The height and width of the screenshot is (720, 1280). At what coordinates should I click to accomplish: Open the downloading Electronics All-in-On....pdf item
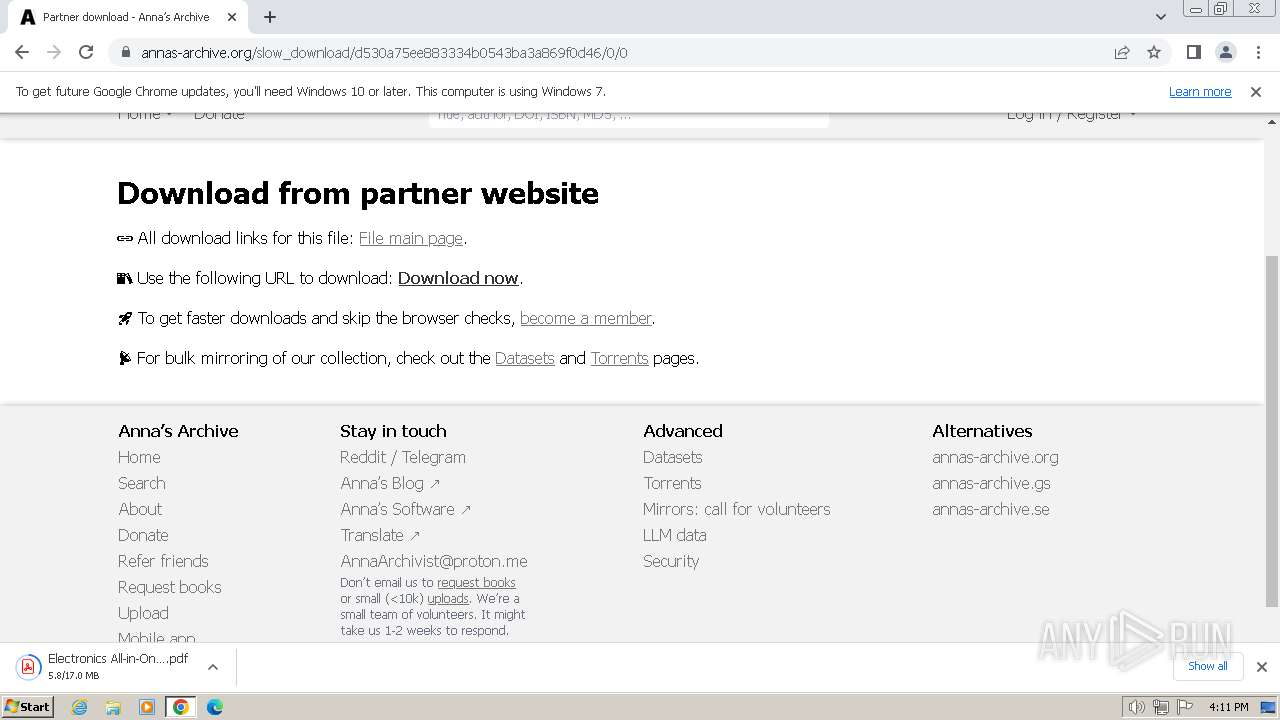tap(105, 666)
